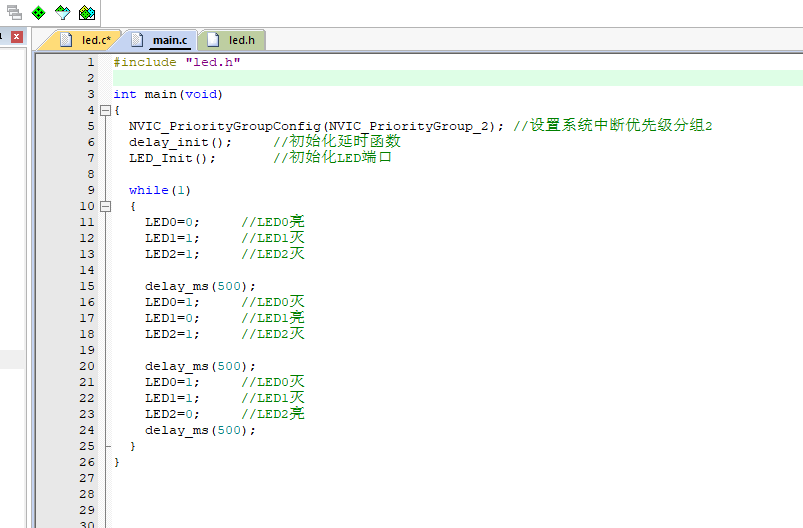Click line number 9 in the gutter
Image resolution: width=803 pixels, height=528 pixels.
point(91,191)
